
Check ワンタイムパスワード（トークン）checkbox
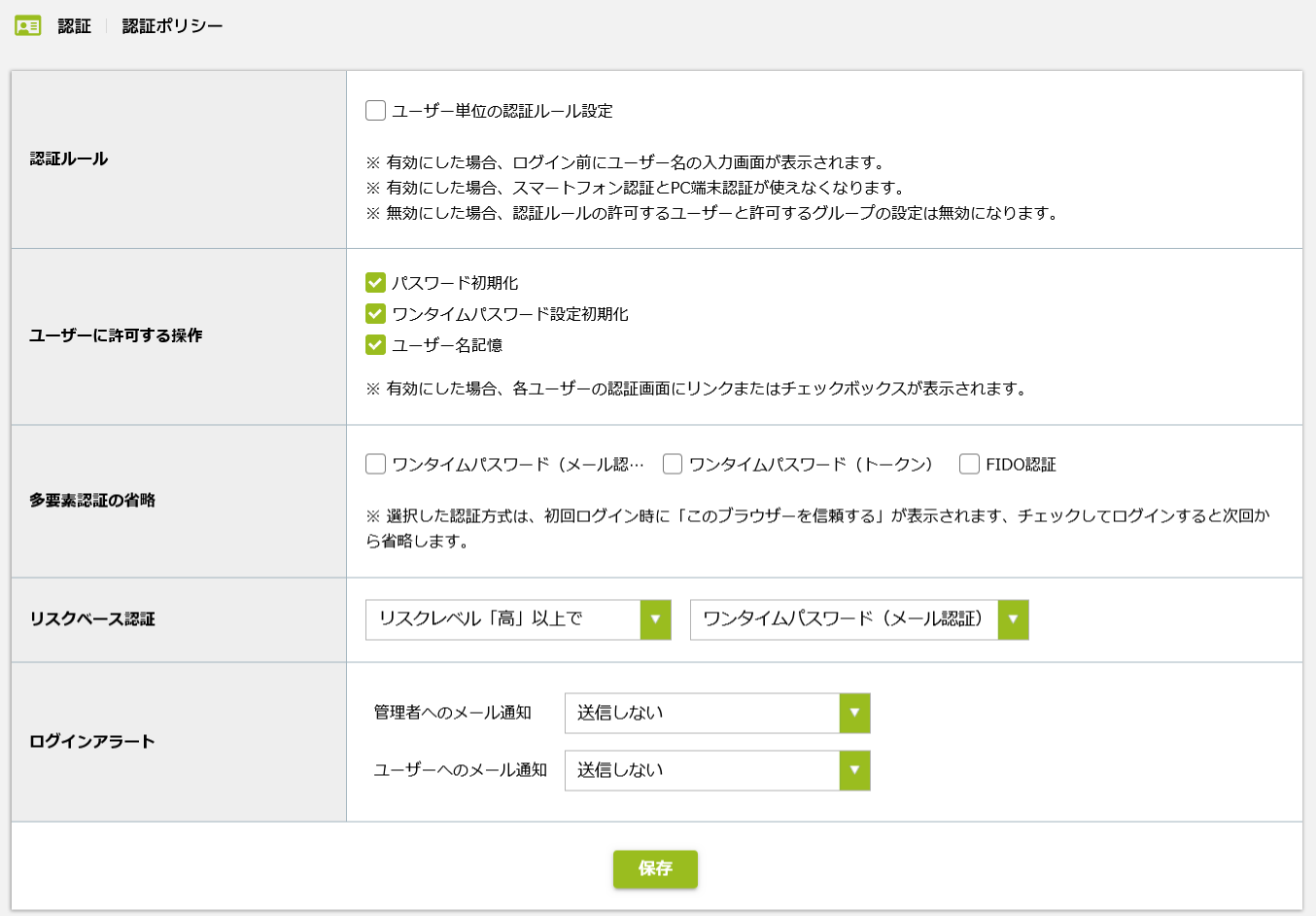pyautogui.click(x=673, y=465)
